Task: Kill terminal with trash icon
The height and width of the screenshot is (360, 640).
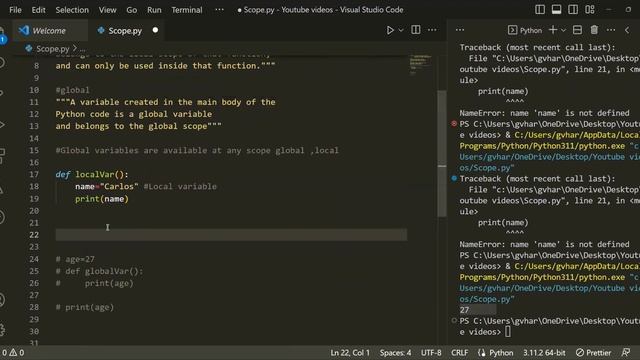Action: click(x=594, y=30)
